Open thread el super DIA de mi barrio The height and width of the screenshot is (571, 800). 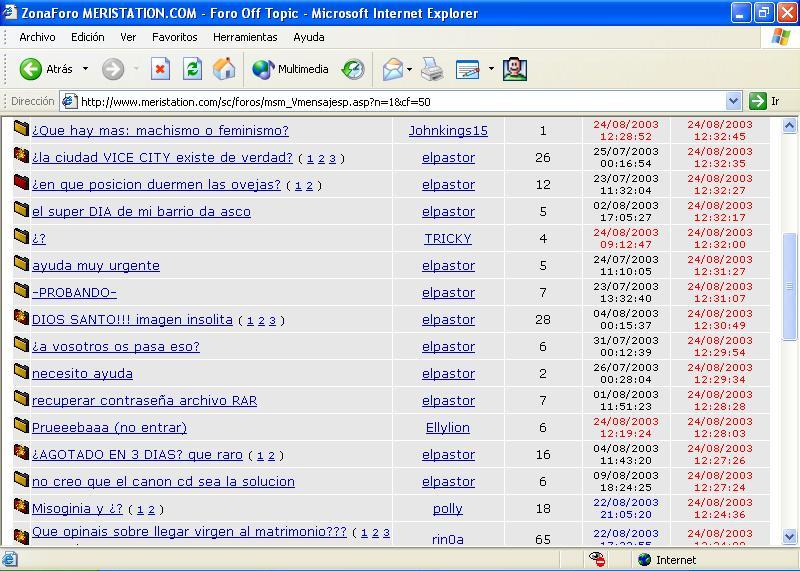tap(141, 212)
